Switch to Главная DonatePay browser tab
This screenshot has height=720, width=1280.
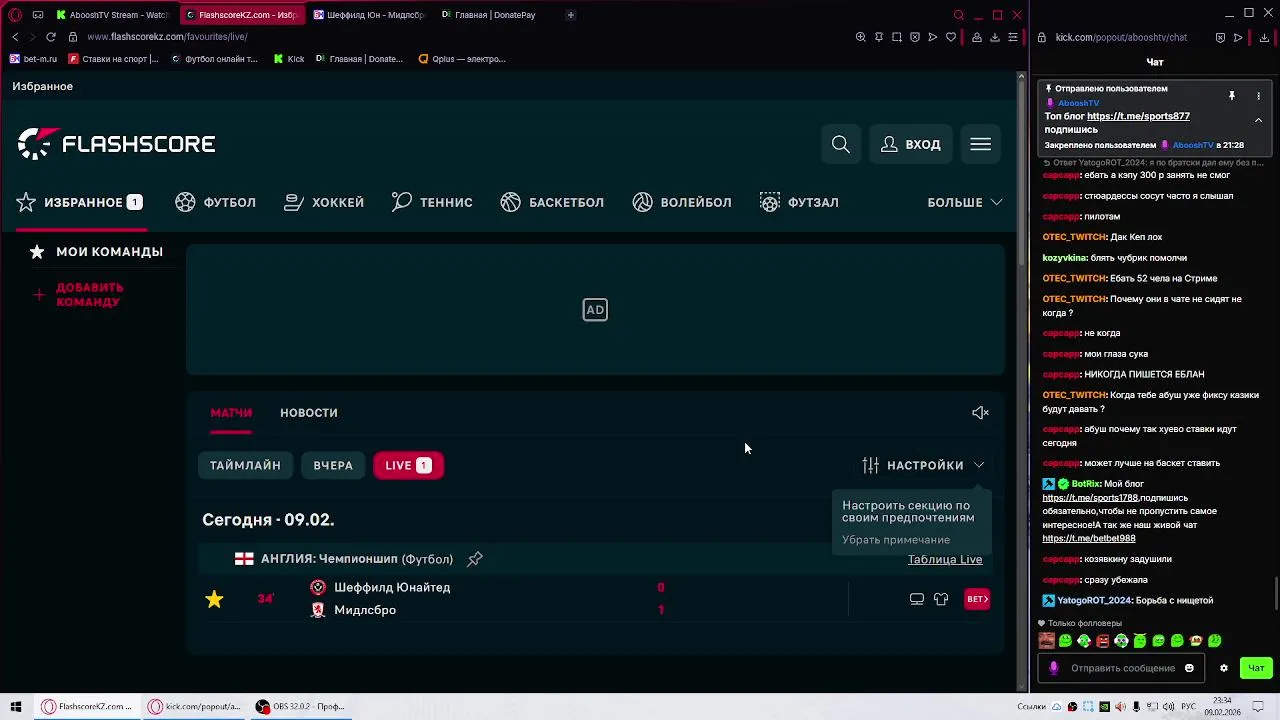[x=490, y=15]
